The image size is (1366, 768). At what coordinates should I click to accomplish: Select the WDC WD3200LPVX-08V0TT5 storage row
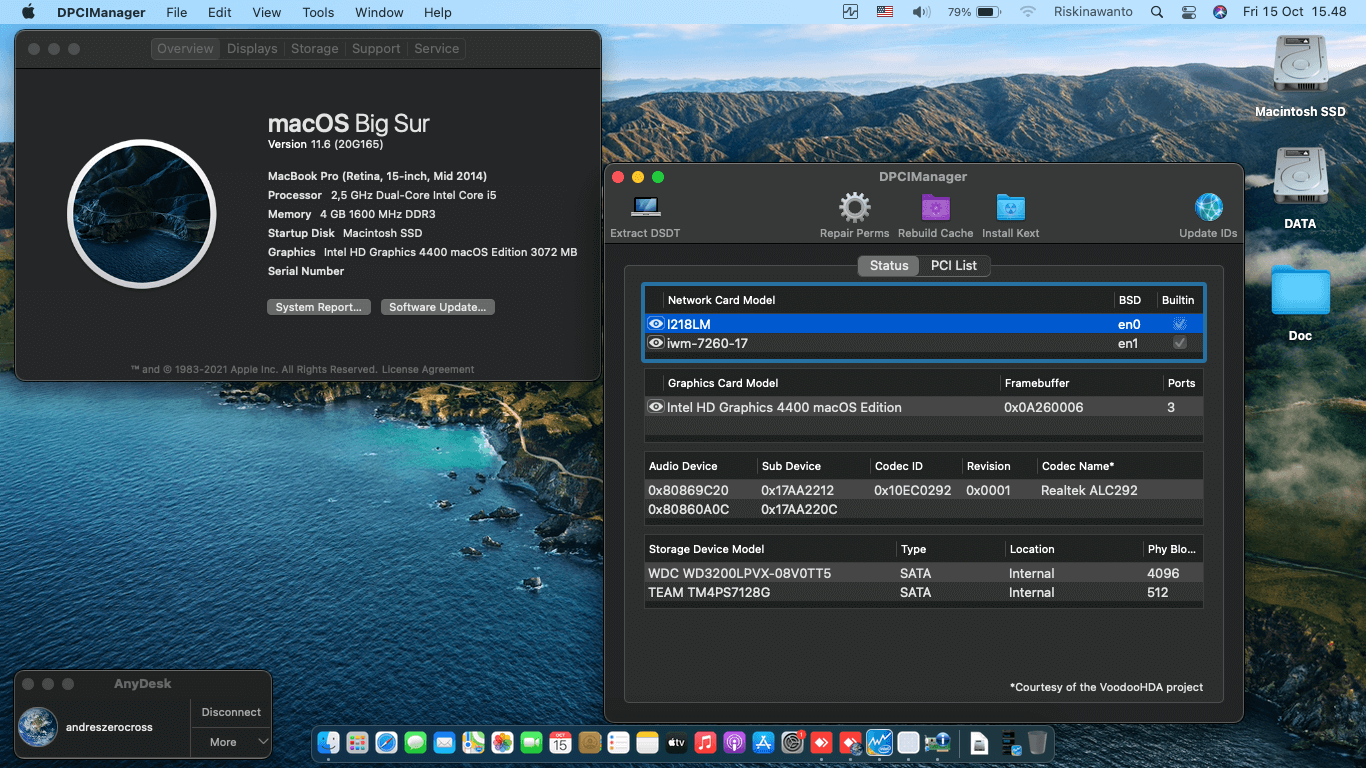pos(924,573)
